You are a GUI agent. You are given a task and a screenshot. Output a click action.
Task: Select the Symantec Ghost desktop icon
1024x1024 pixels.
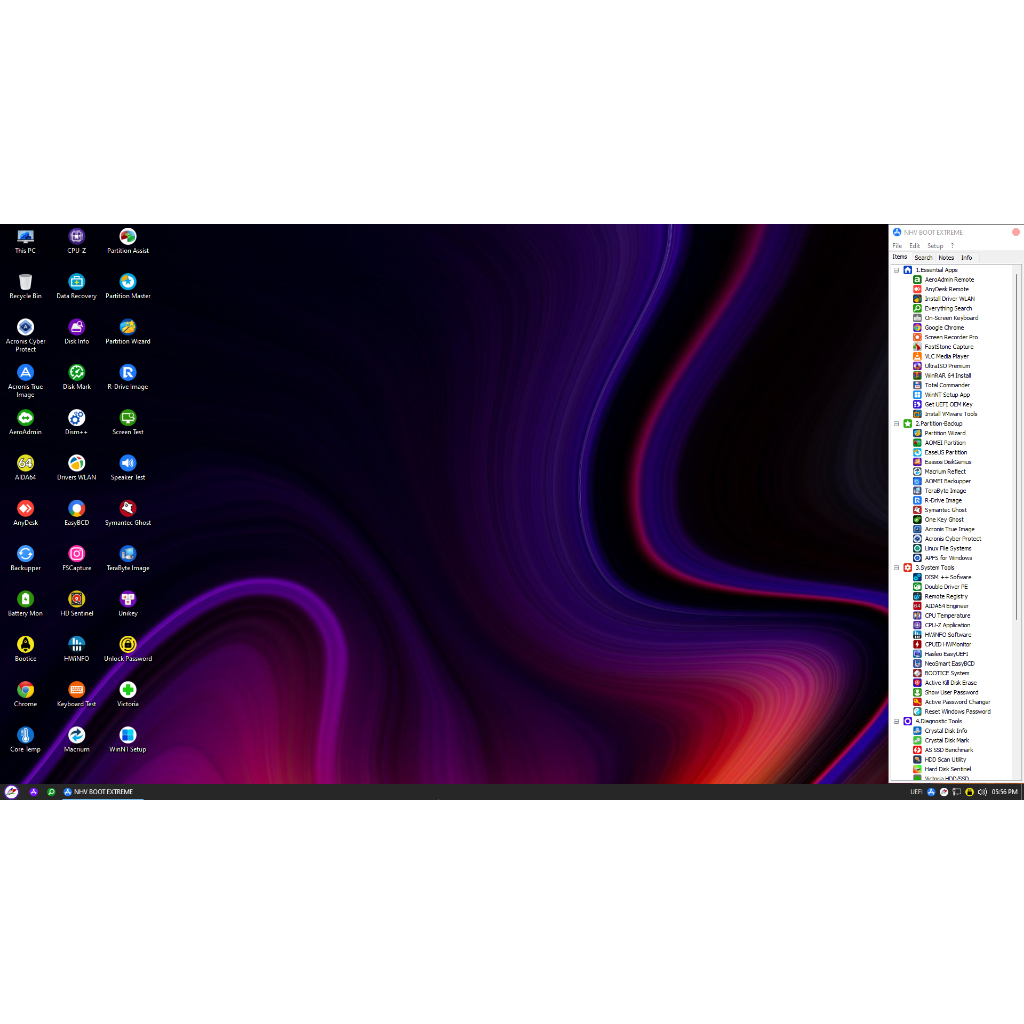tap(128, 509)
